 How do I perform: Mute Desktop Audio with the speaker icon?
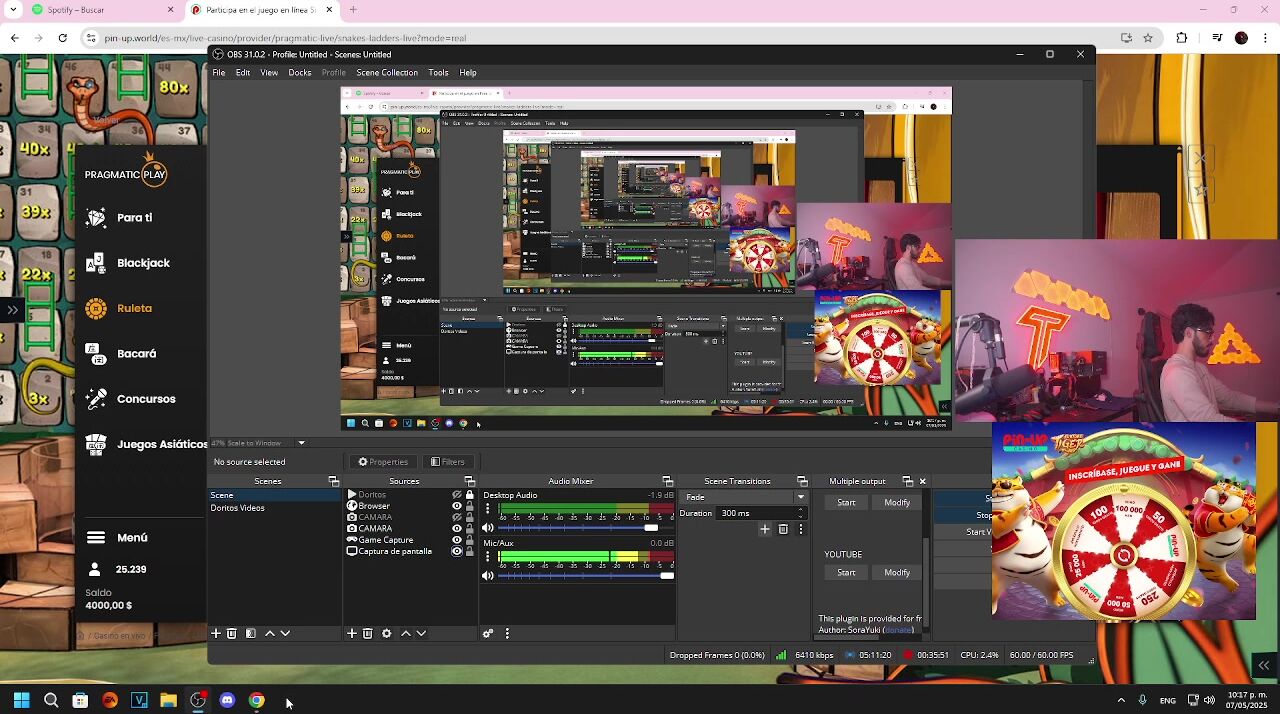coord(488,528)
